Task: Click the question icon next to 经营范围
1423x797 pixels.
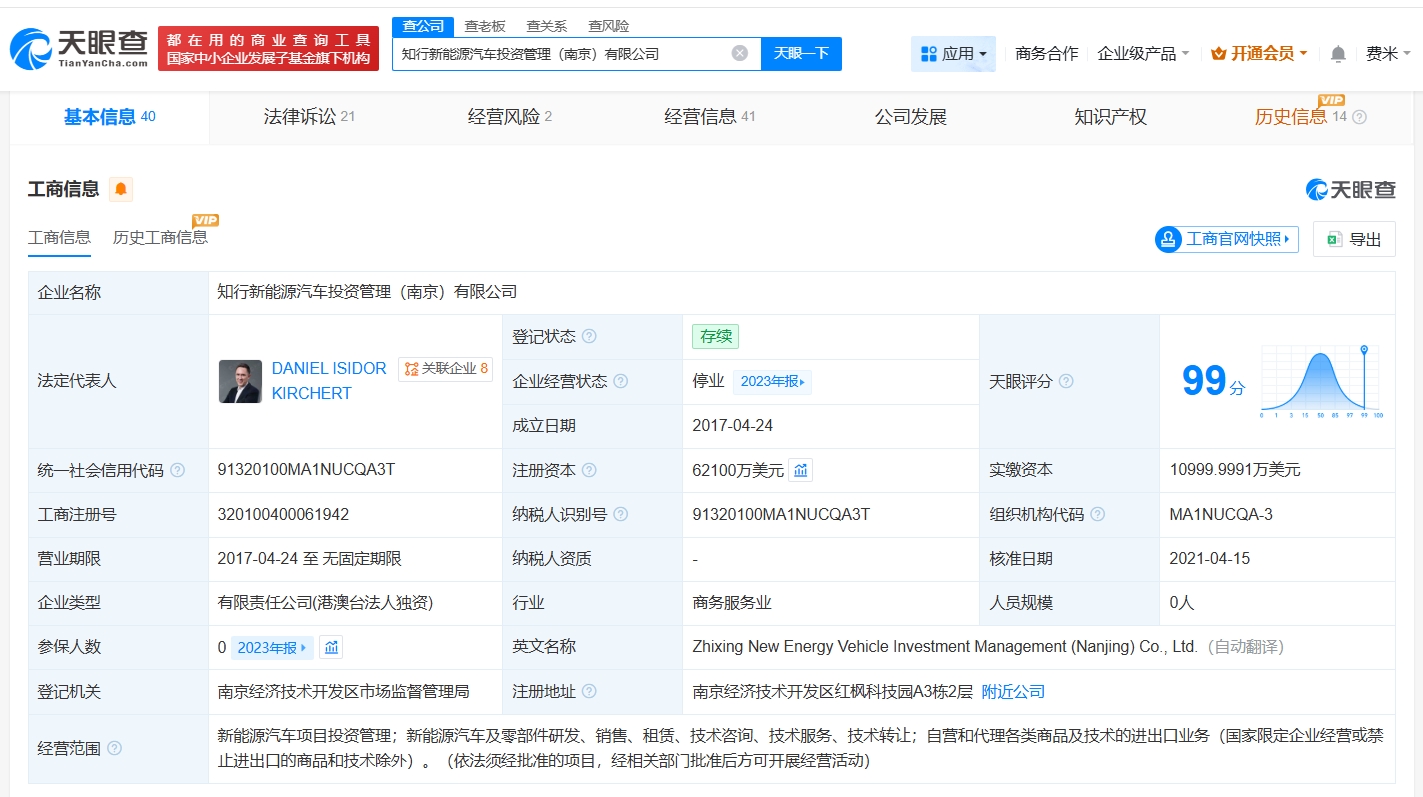Action: [x=115, y=748]
